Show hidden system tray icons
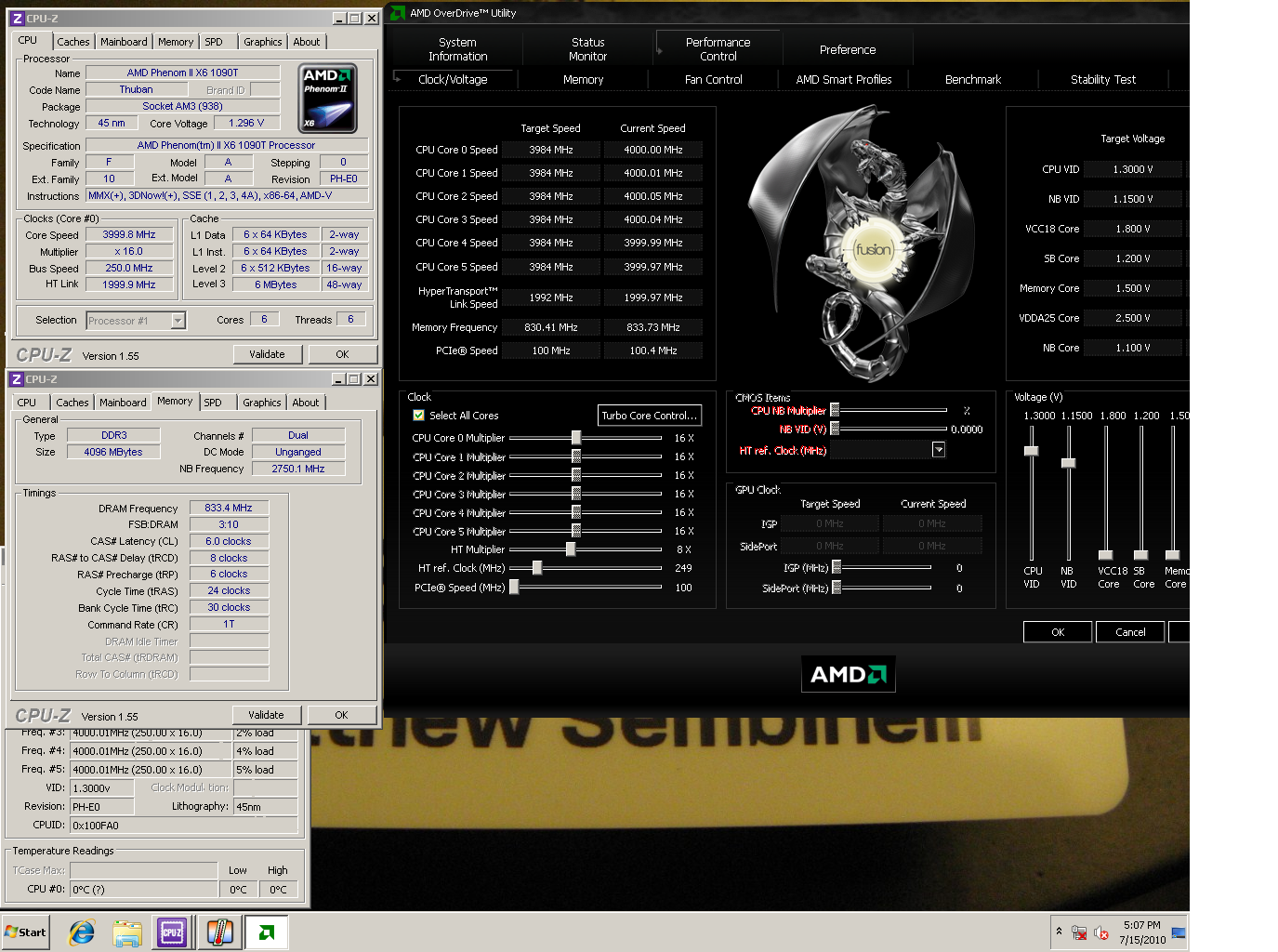This screenshot has width=1278, height=952. pos(1058,931)
